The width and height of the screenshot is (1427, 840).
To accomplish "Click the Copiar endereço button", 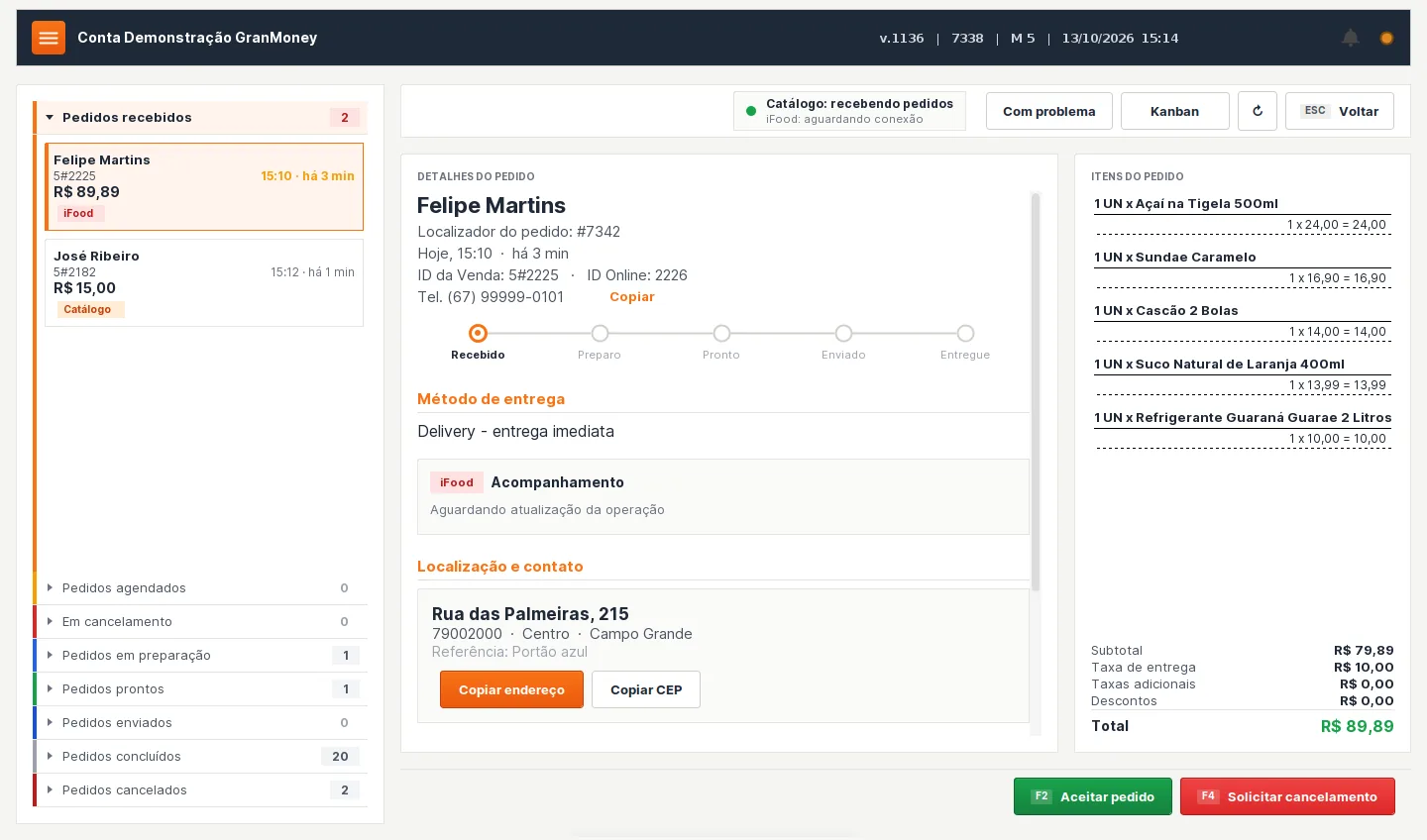I will pos(511,689).
